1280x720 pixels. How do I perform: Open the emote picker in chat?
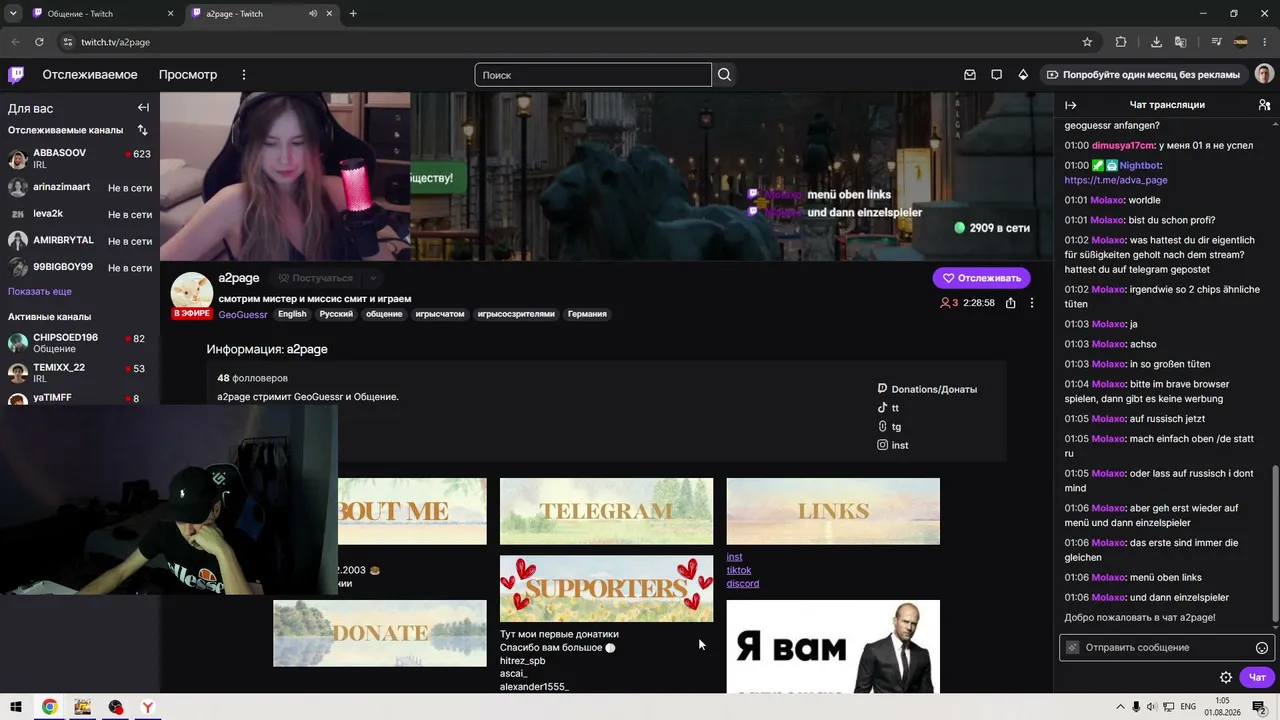coord(1262,648)
